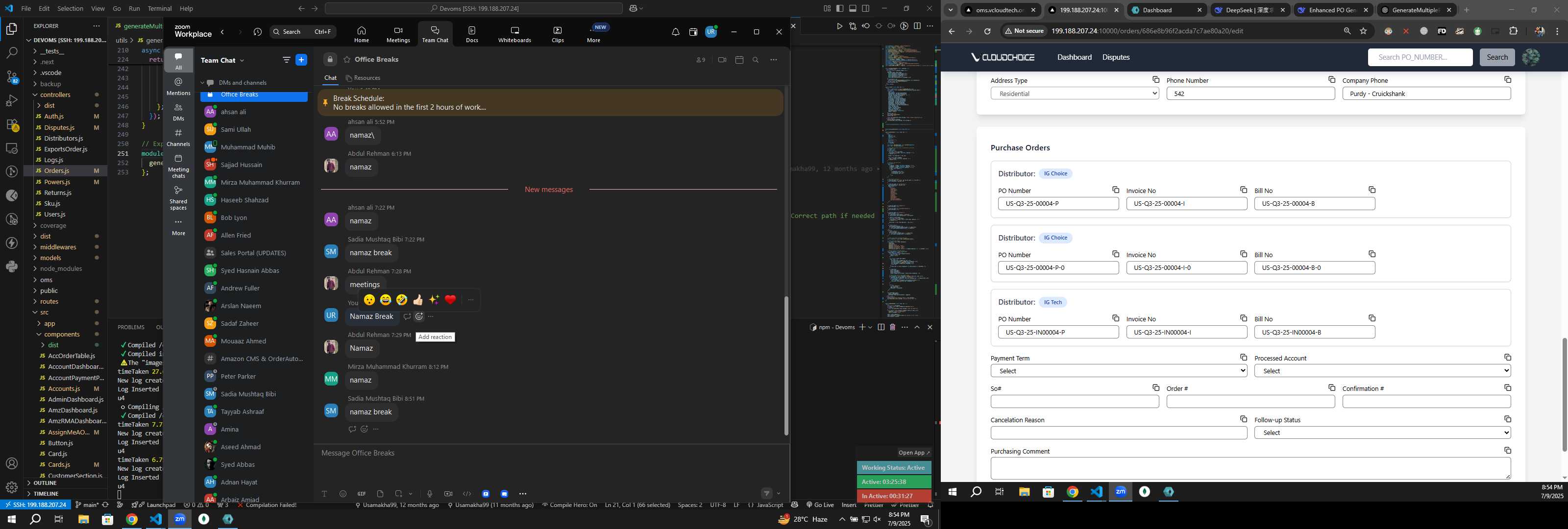The height and width of the screenshot is (529, 1568).
Task: Open DMs in the Zoom sidebar
Action: pos(178,112)
